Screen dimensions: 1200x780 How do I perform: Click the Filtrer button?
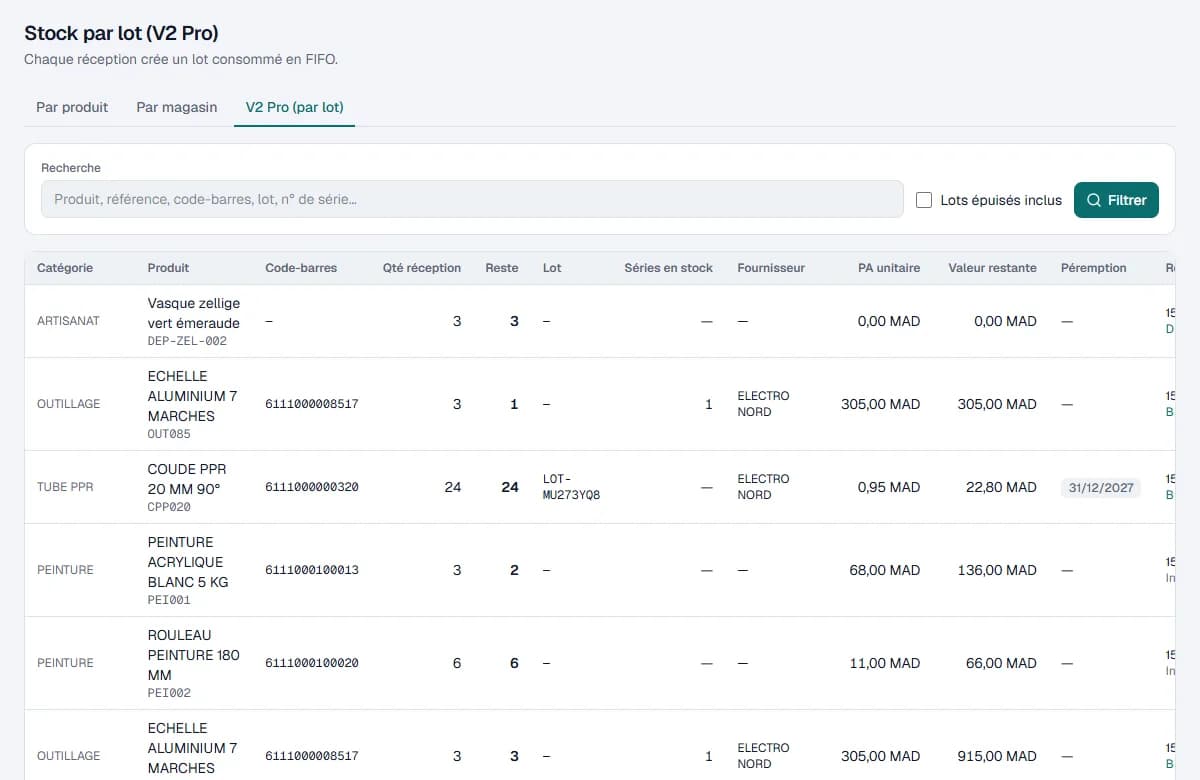coord(1116,200)
